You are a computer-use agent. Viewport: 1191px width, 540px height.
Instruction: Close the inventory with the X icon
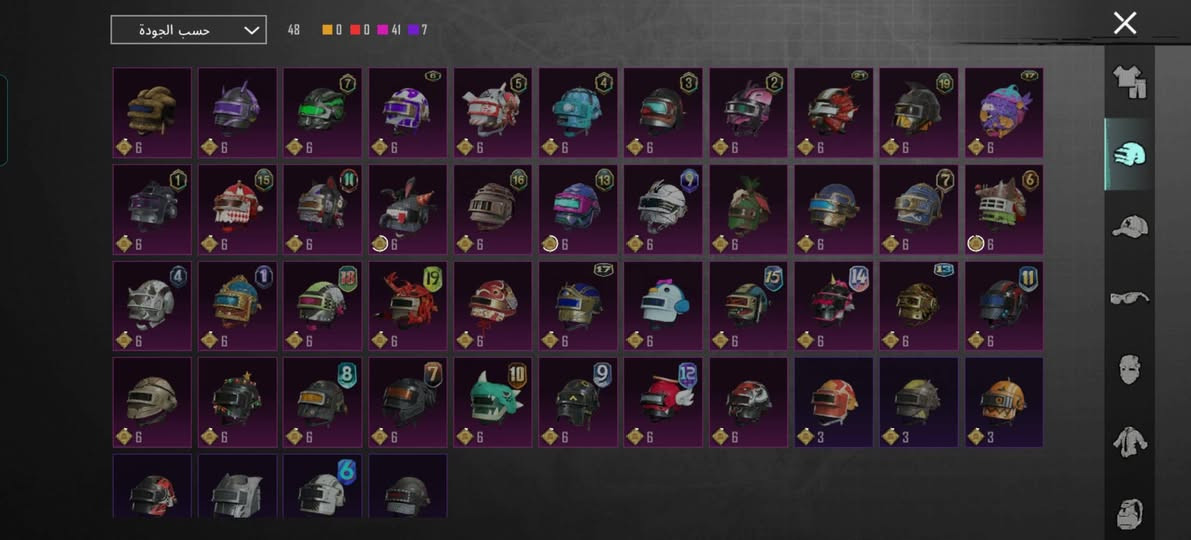(x=1125, y=23)
